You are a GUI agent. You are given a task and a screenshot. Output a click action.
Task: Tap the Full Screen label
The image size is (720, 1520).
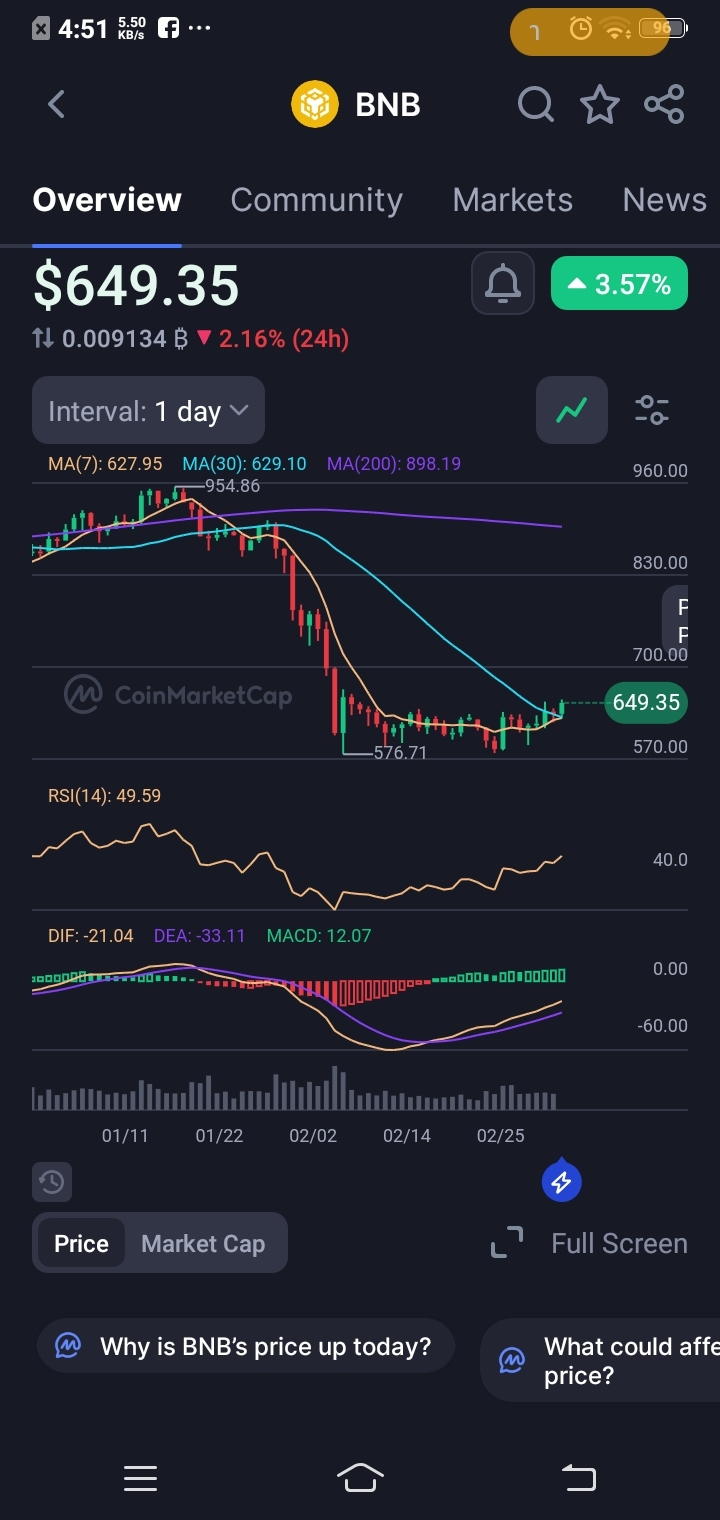coord(619,1243)
